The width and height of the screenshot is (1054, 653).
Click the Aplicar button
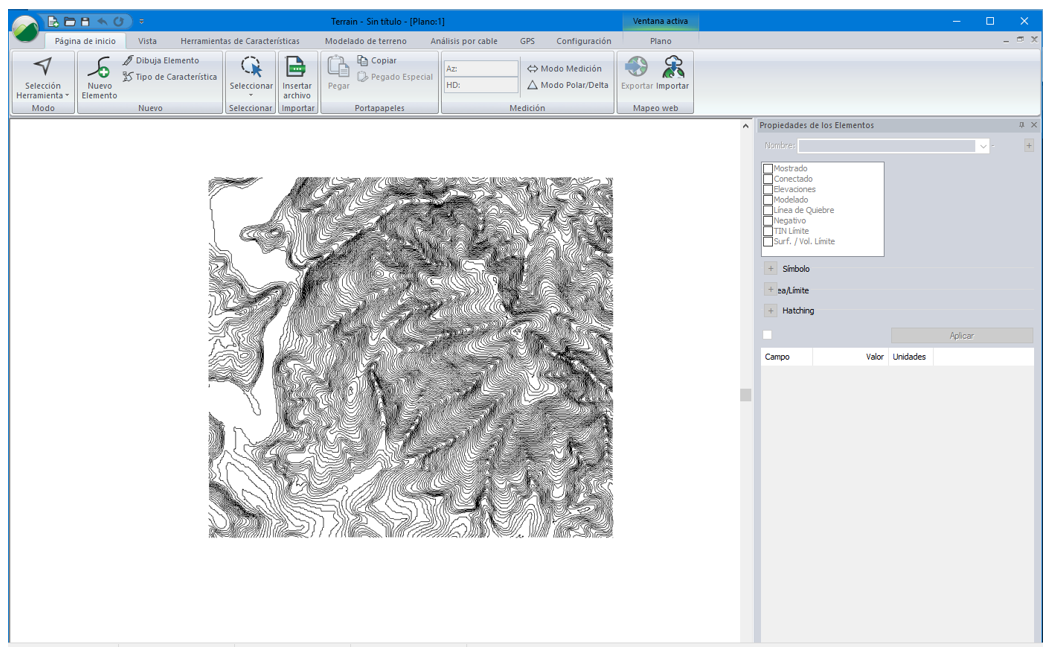coord(961,336)
